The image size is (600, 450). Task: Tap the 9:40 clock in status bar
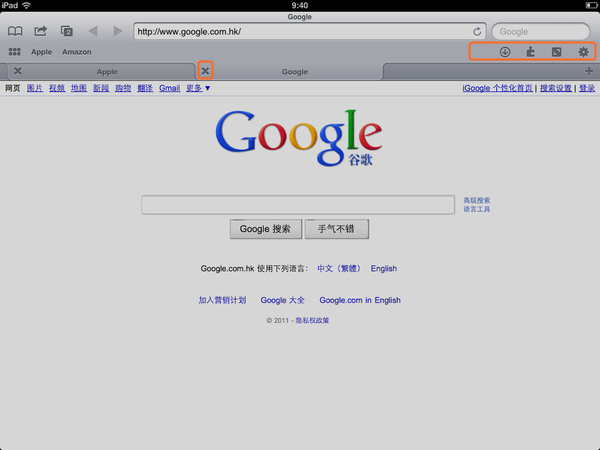tap(300, 5)
